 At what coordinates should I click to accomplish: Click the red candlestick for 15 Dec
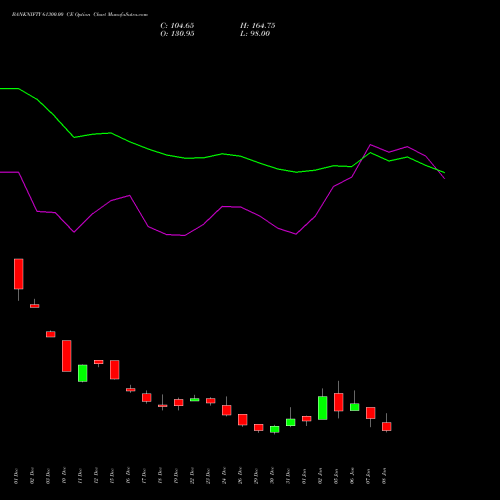[115, 370]
